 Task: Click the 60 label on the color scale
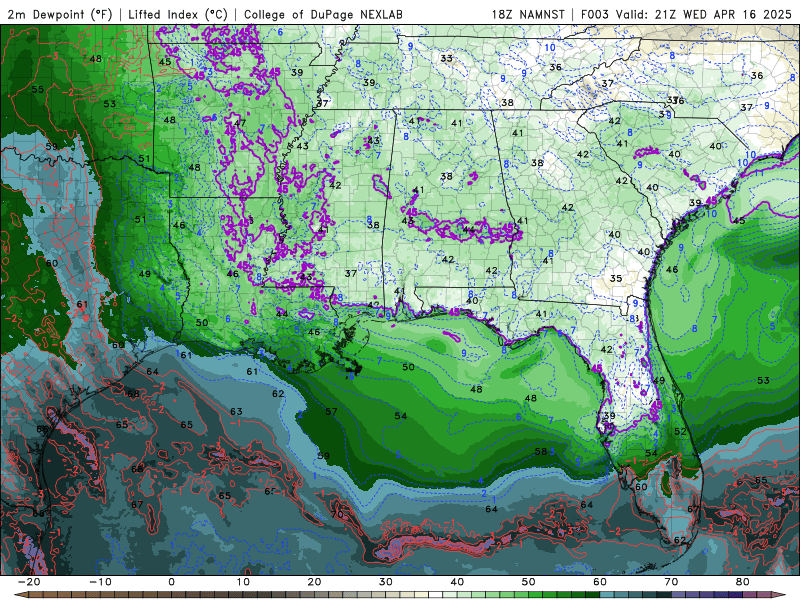click(x=600, y=582)
